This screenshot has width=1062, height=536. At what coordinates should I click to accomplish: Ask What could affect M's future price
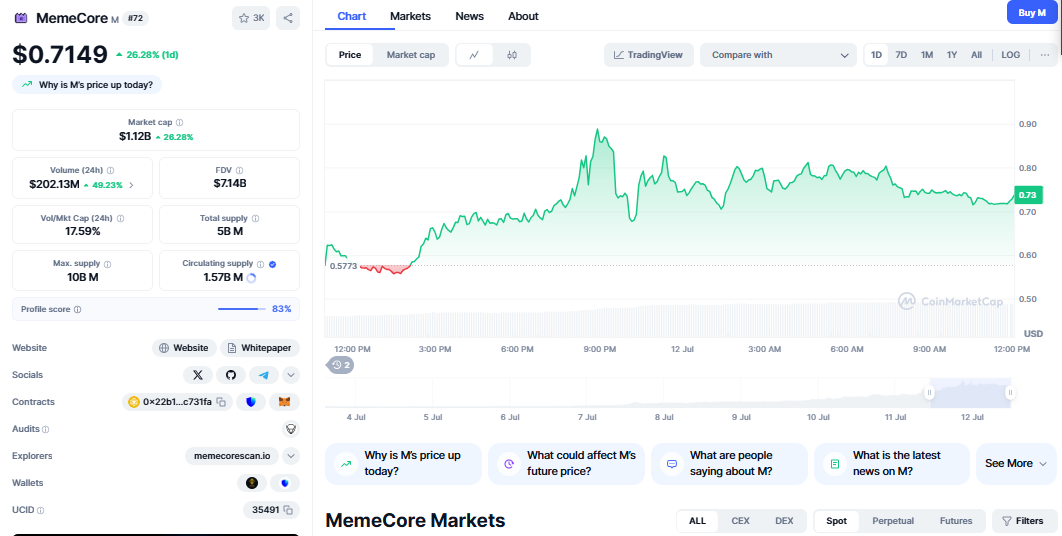tap(566, 463)
